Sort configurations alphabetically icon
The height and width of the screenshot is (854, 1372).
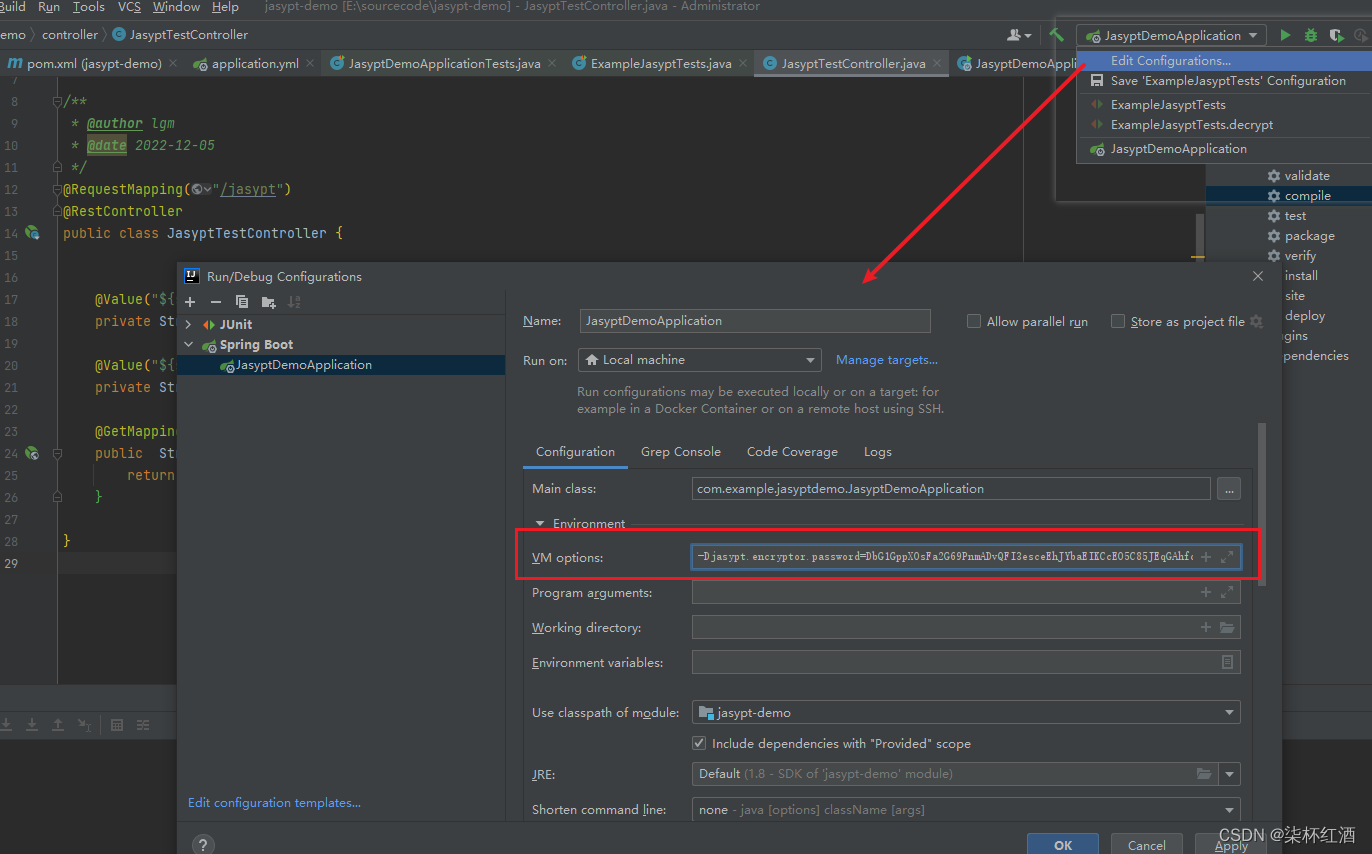coord(294,302)
